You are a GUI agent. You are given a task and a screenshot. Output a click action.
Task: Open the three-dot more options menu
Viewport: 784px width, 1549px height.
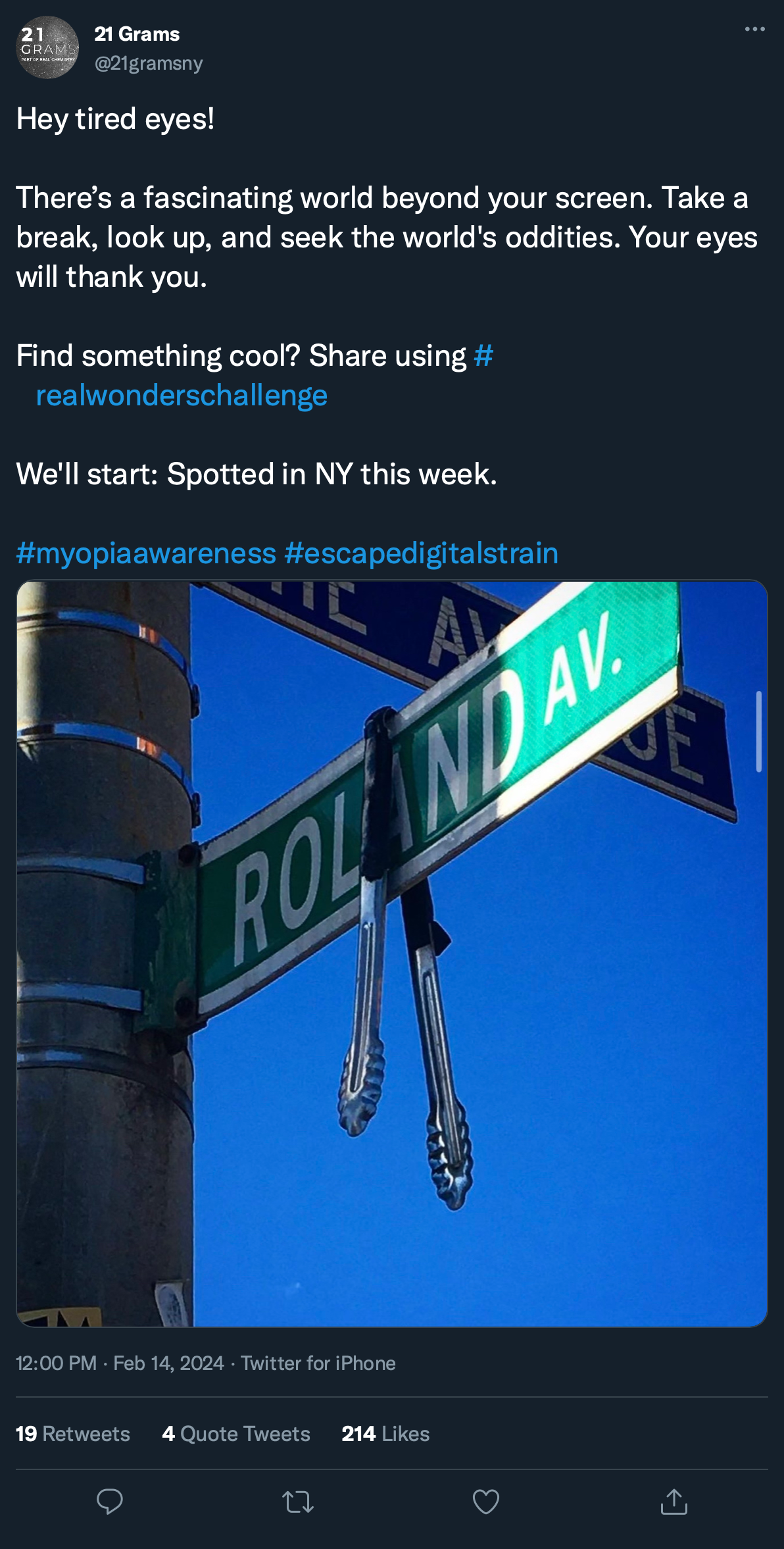[x=755, y=29]
